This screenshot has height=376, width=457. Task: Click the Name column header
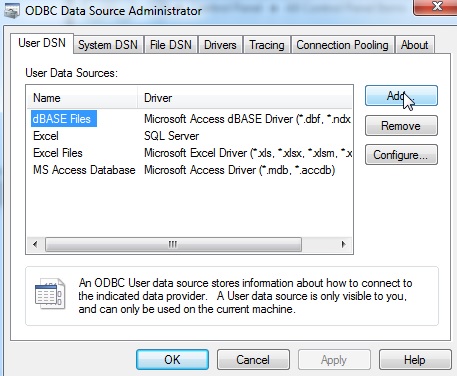[82, 98]
